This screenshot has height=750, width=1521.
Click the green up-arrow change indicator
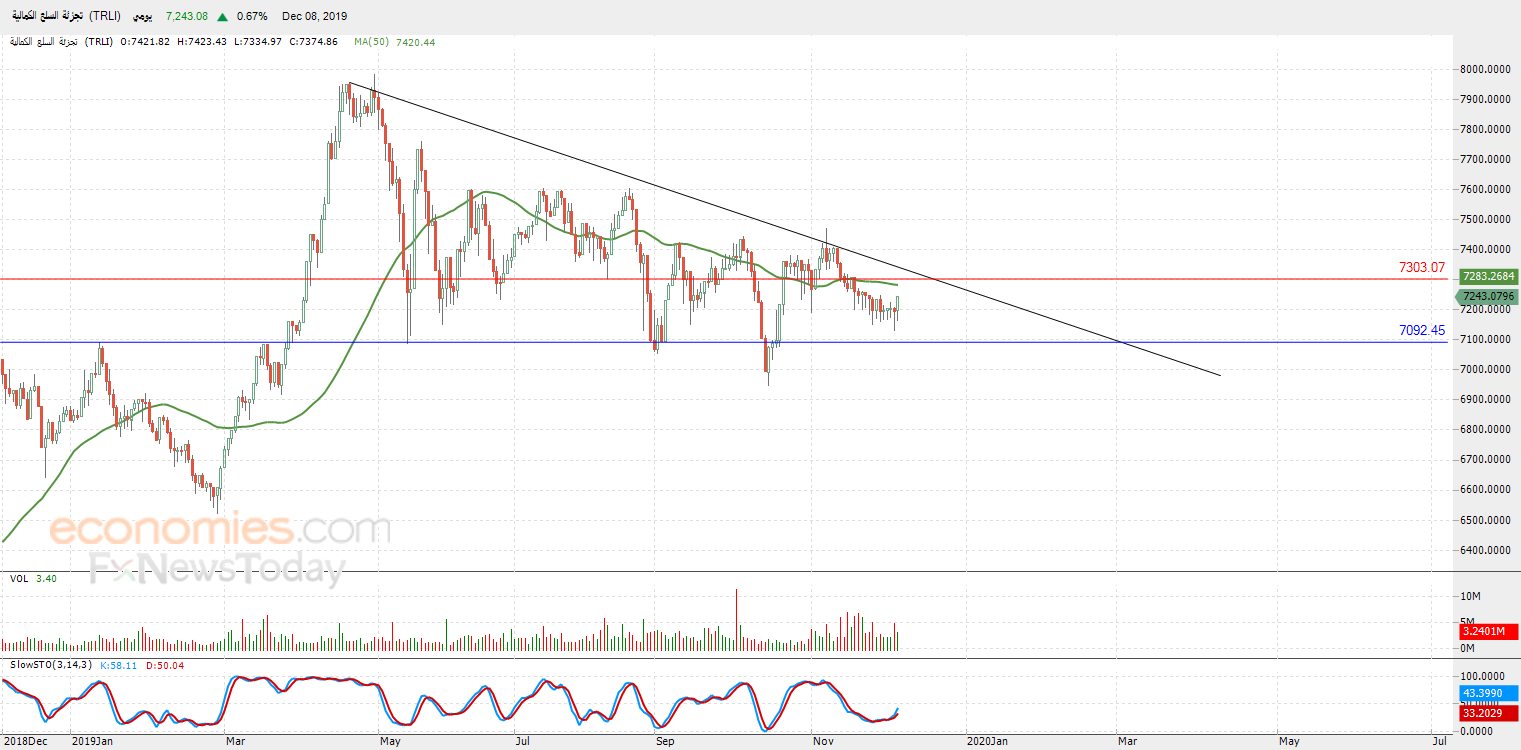(220, 16)
